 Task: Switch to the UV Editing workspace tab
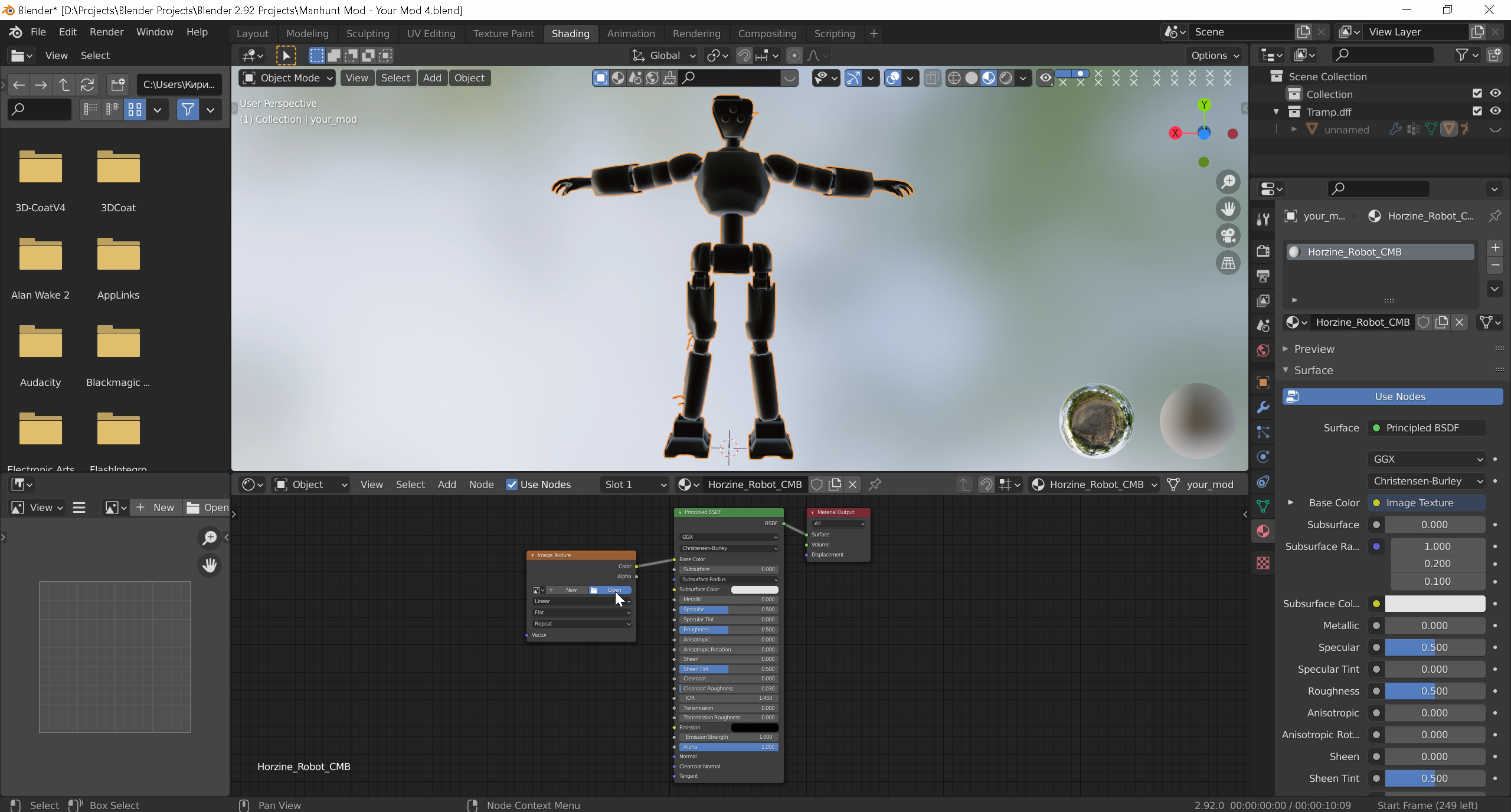click(431, 34)
